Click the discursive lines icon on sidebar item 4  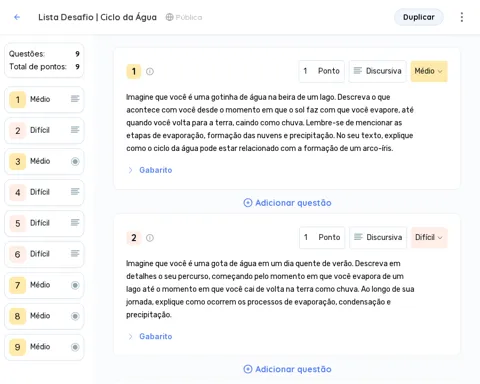coord(75,192)
